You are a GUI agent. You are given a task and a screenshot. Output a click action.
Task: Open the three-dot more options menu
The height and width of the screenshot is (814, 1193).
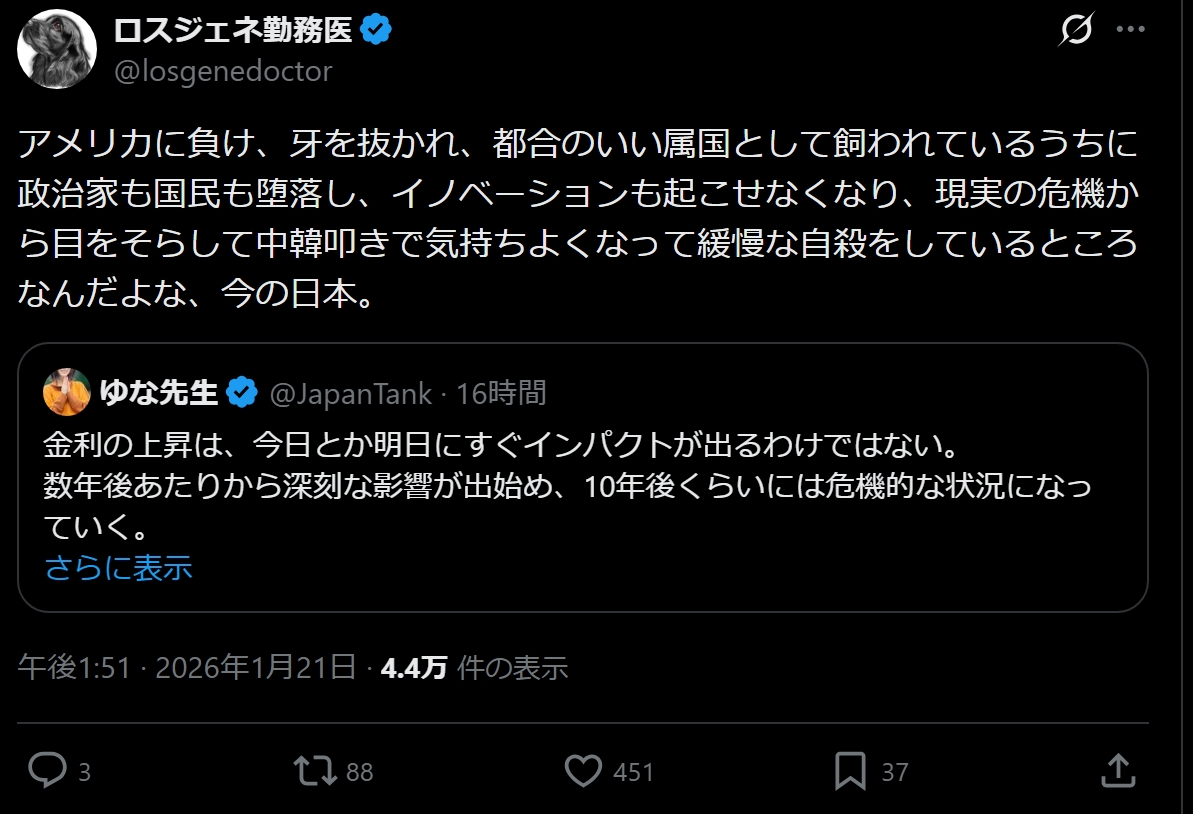1130,31
